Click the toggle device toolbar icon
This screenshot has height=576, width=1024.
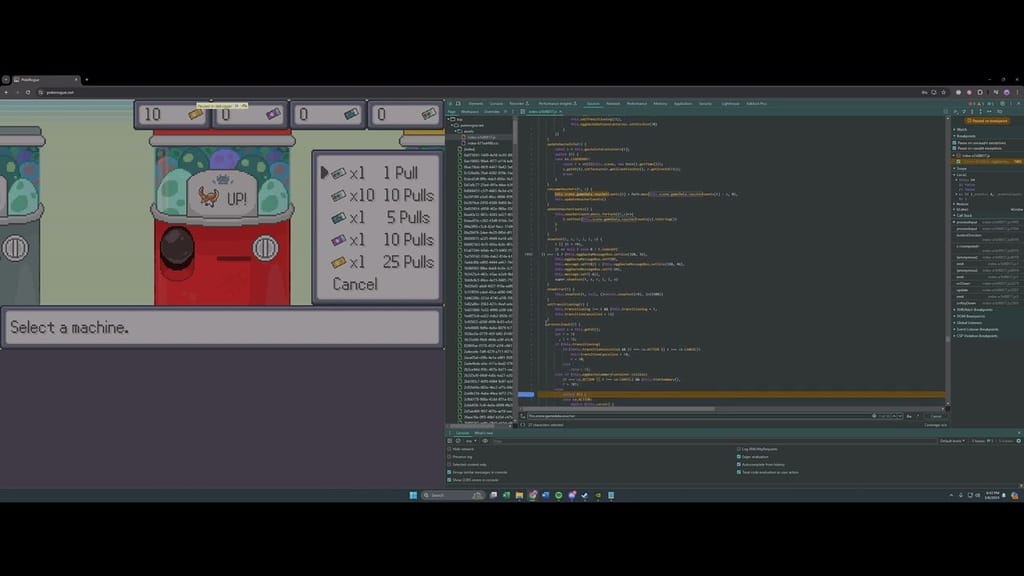(x=457, y=103)
